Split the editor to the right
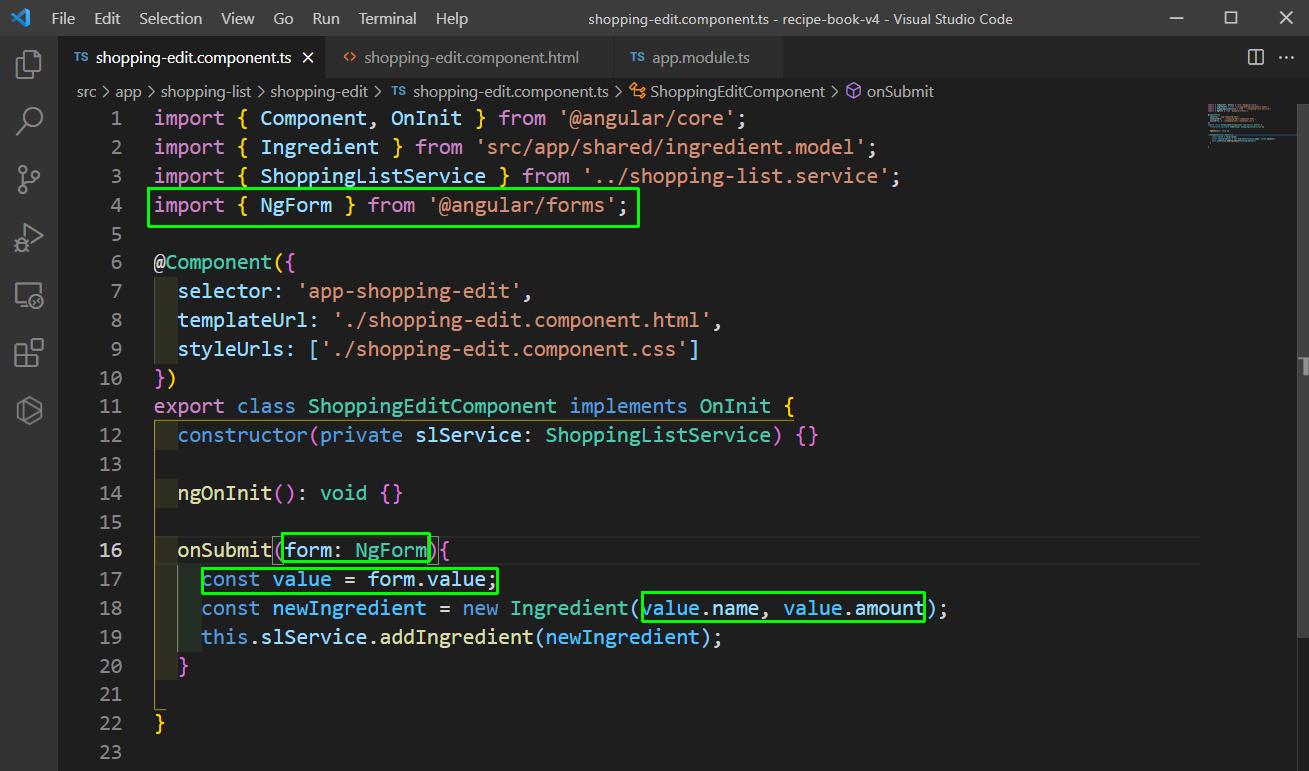 click(1256, 58)
